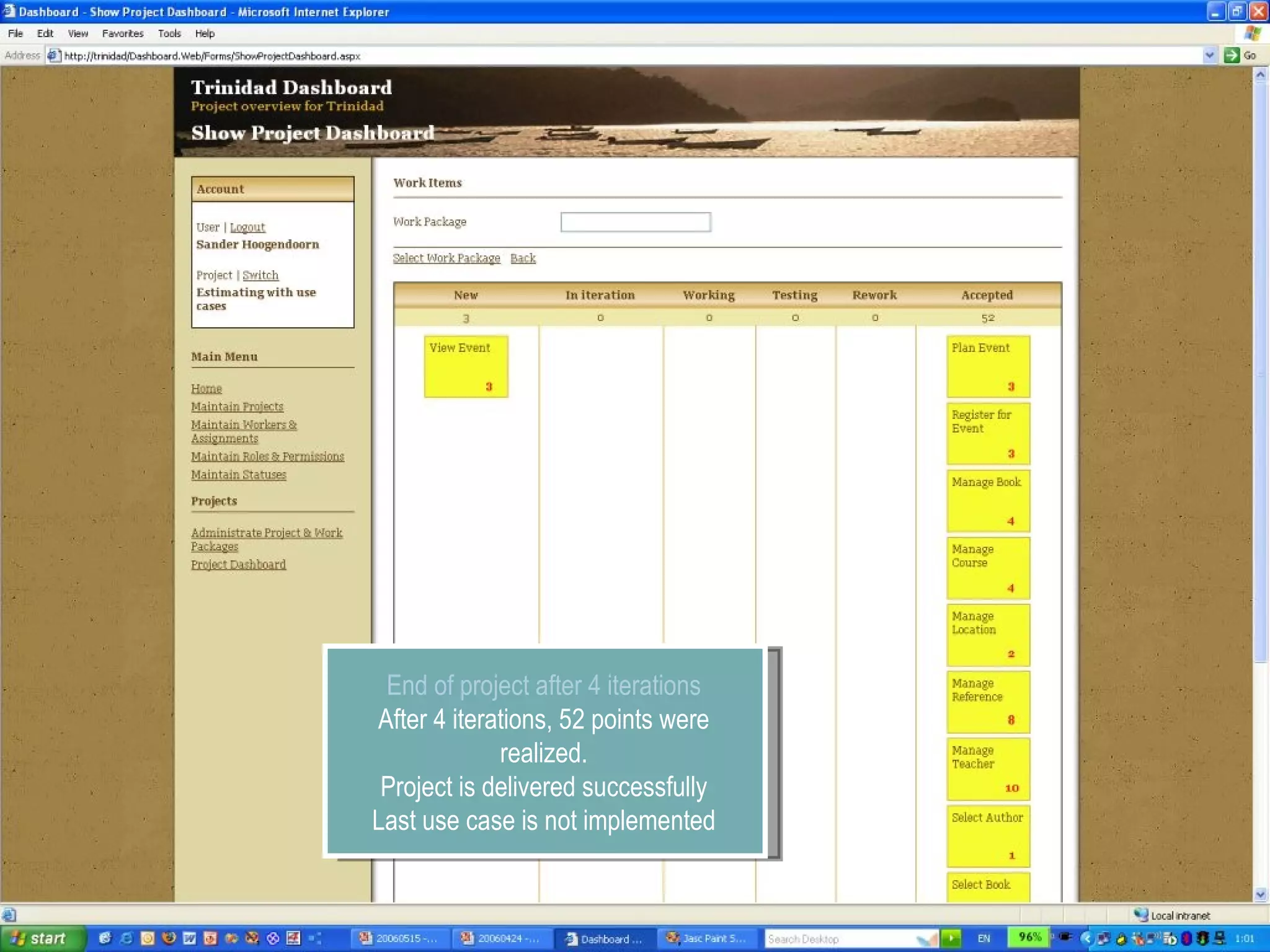The height and width of the screenshot is (952, 1270).
Task: Open the address bar dropdown arrow
Action: 1209,56
